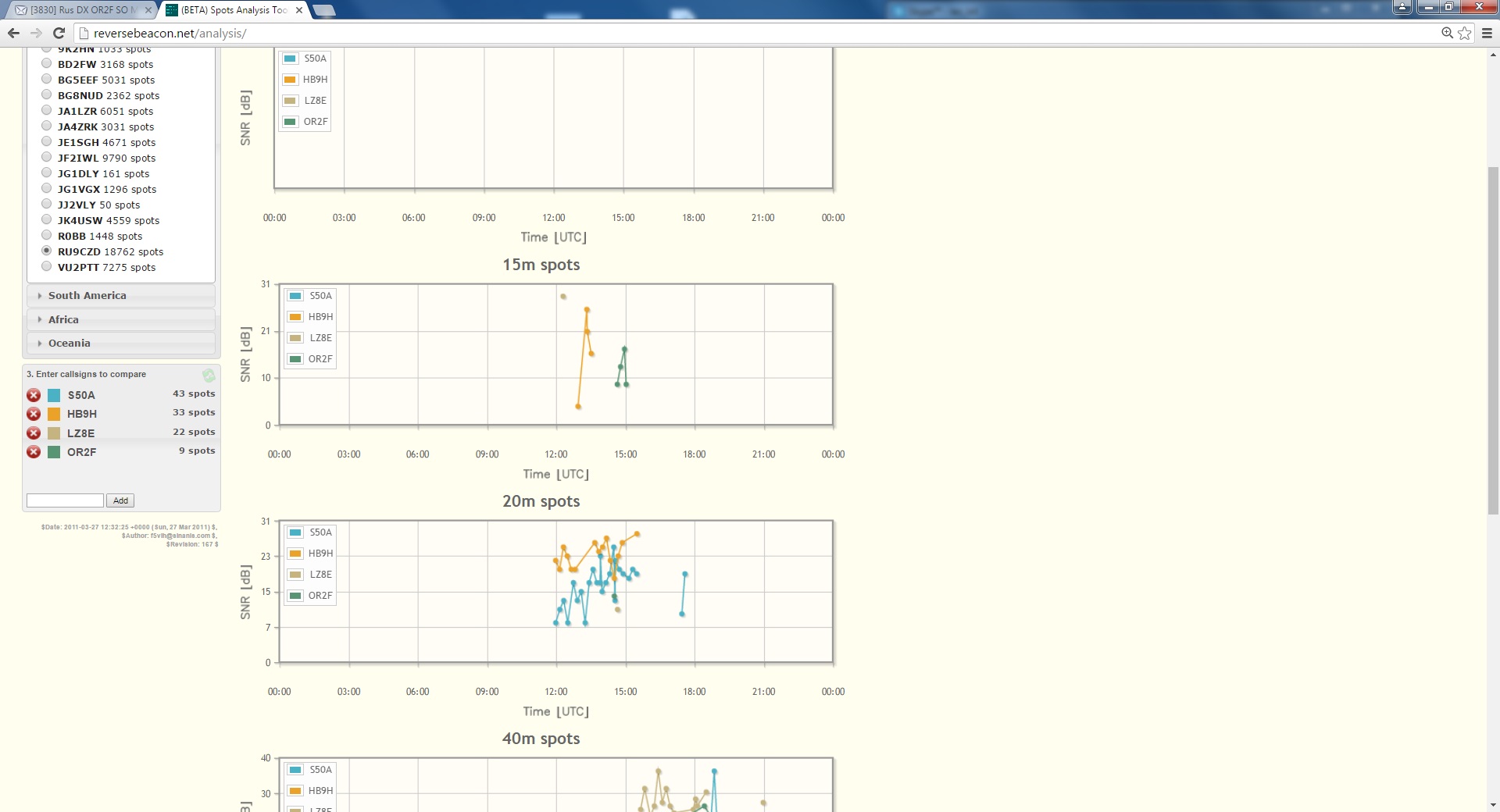Remove LZ8E callsign with red X icon
Viewport: 1500px width, 812px height.
[x=34, y=433]
